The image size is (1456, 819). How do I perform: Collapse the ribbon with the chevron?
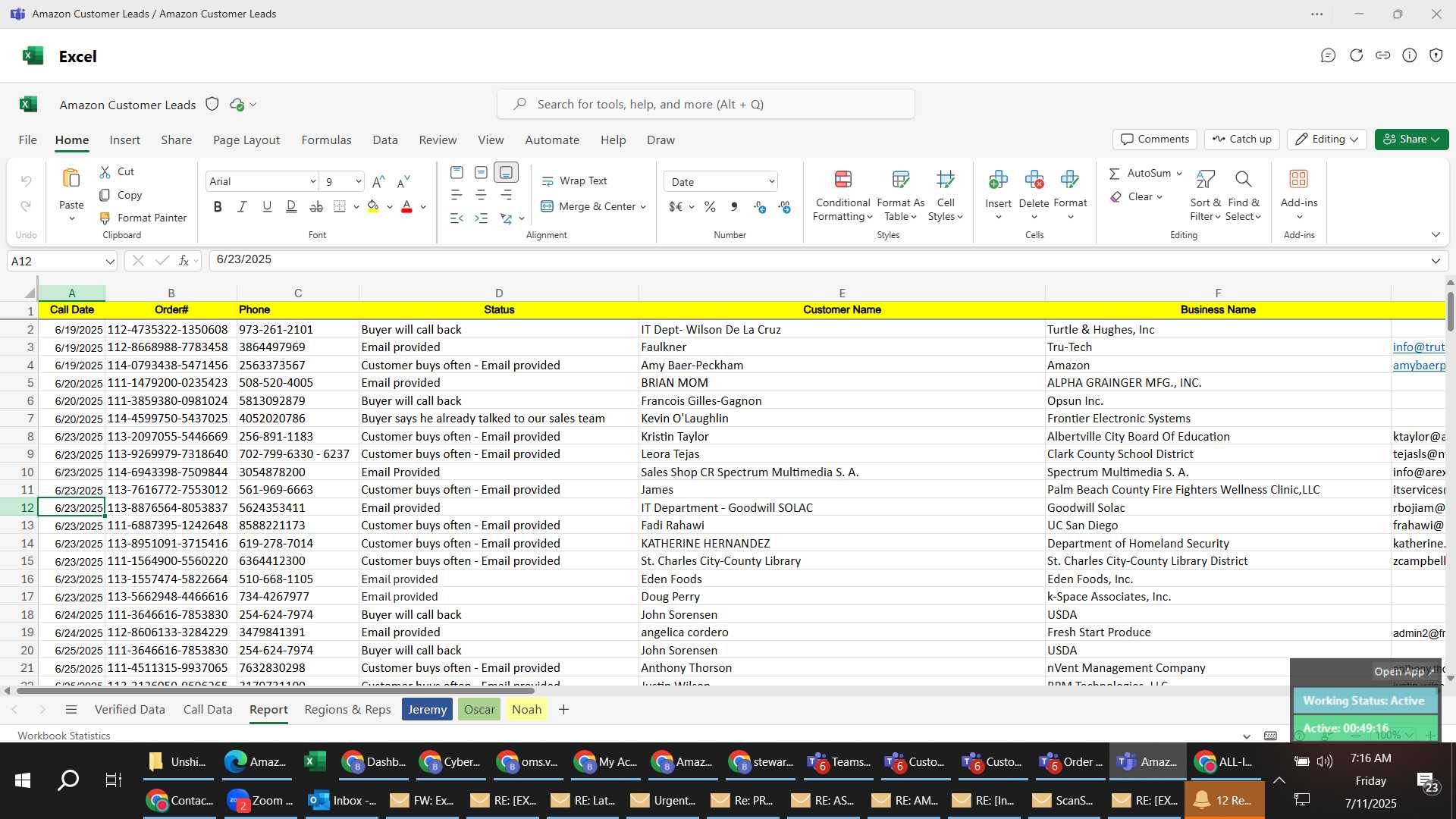[1436, 234]
